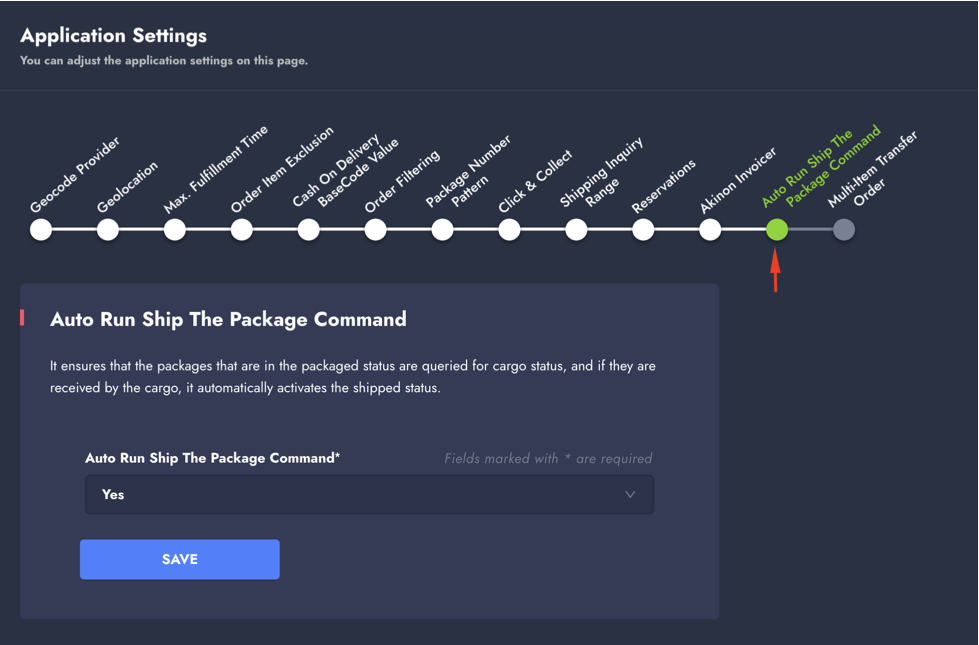
Task: Click the Reservations step label text
Action: (664, 187)
